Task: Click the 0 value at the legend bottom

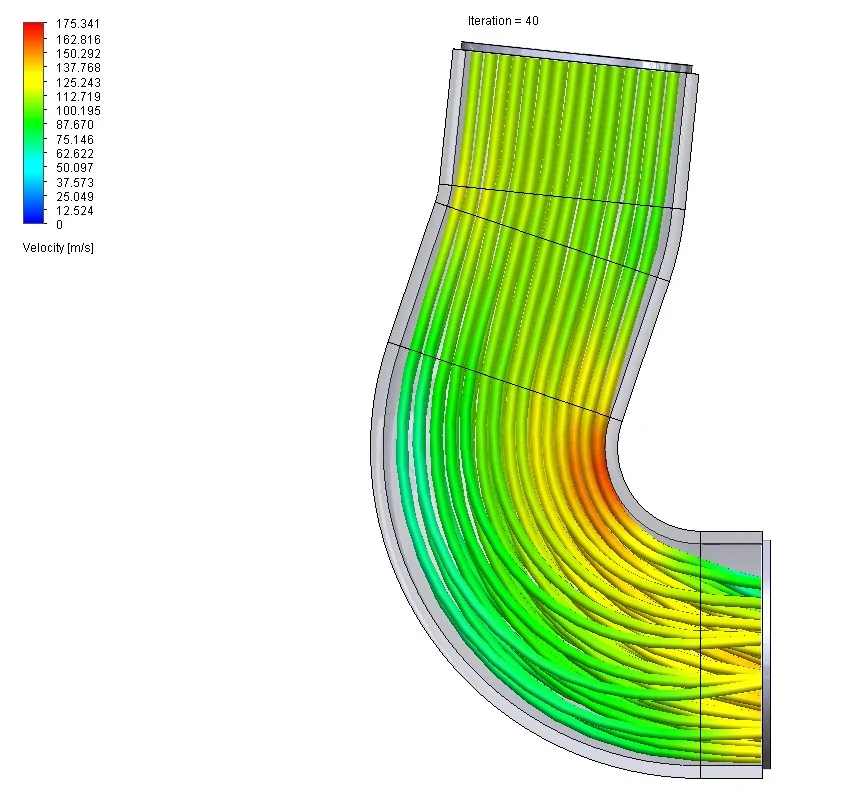Action: [x=59, y=225]
